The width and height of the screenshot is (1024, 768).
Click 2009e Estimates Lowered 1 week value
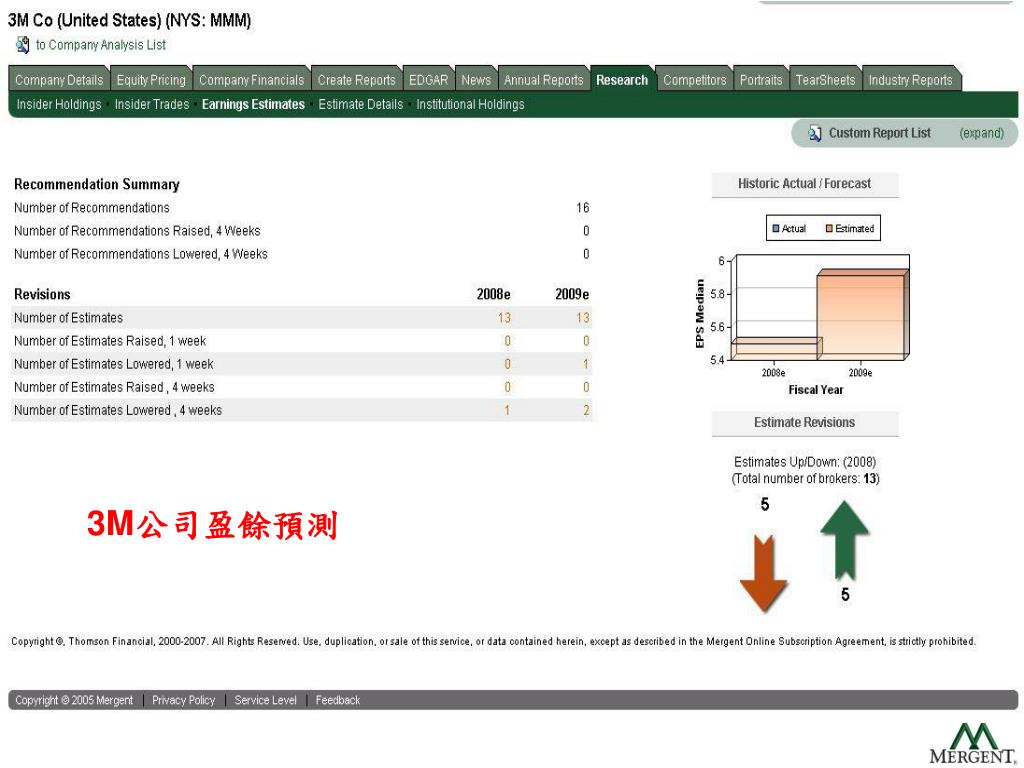pos(586,364)
